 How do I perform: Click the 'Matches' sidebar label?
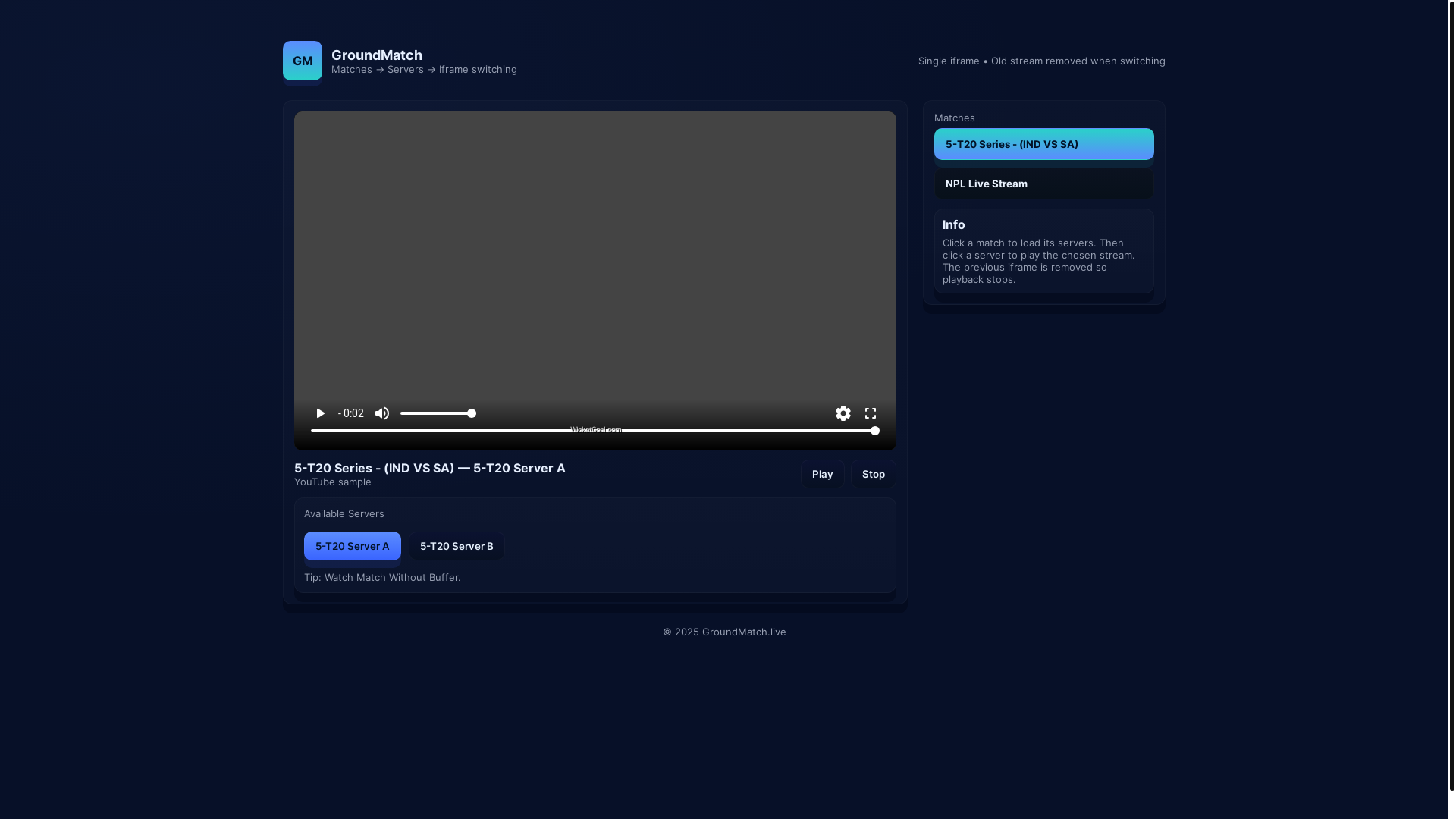pyautogui.click(x=954, y=118)
